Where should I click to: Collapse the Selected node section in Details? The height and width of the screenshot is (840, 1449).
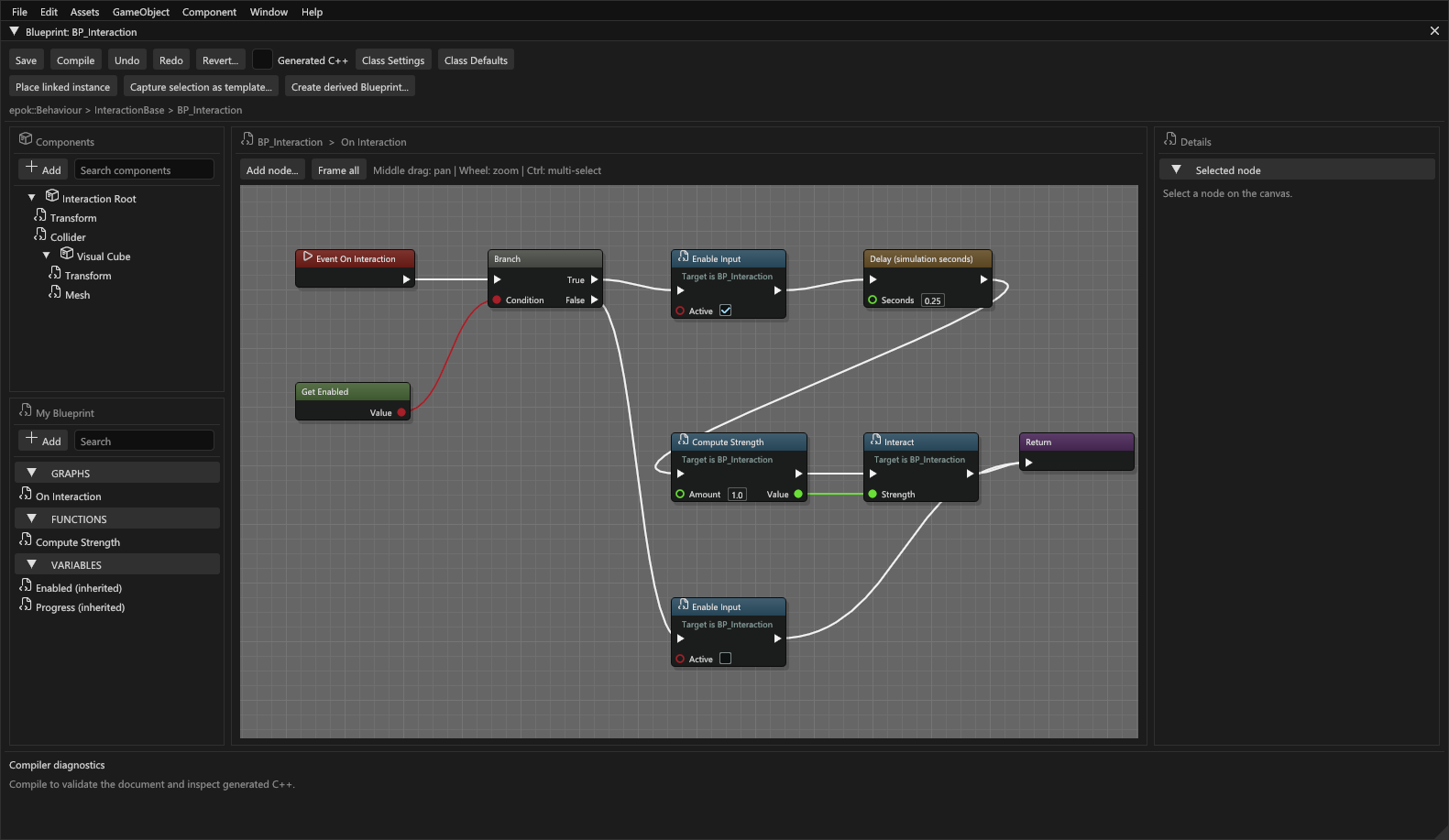1176,169
